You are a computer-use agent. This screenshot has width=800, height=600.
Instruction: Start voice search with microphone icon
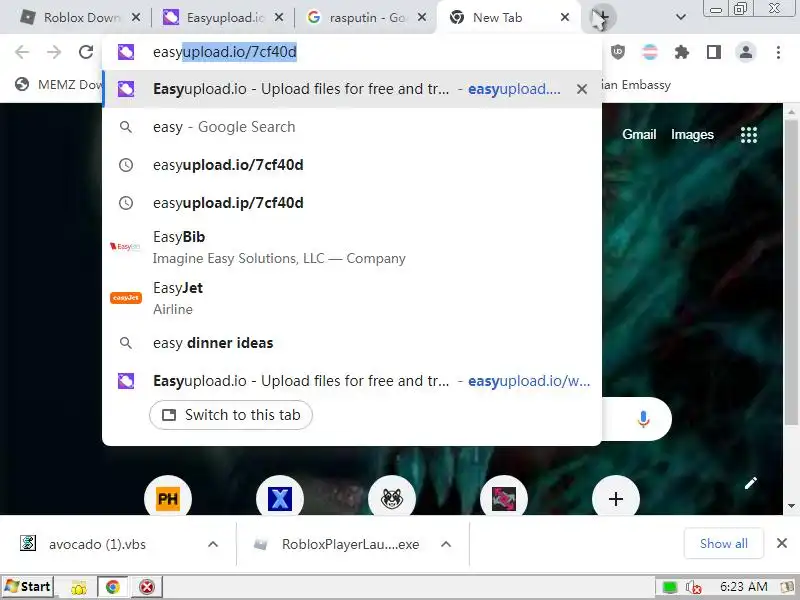tap(643, 419)
